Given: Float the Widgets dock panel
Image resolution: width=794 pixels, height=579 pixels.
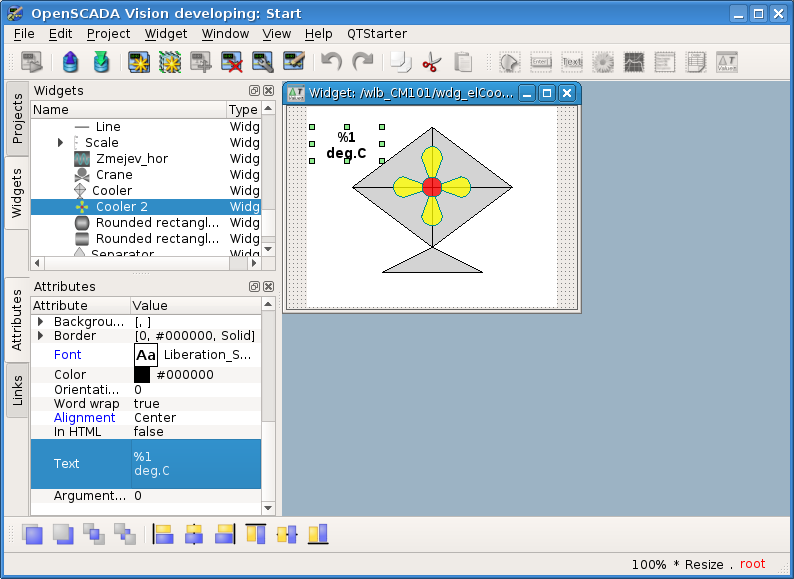Looking at the screenshot, I should click(254, 91).
